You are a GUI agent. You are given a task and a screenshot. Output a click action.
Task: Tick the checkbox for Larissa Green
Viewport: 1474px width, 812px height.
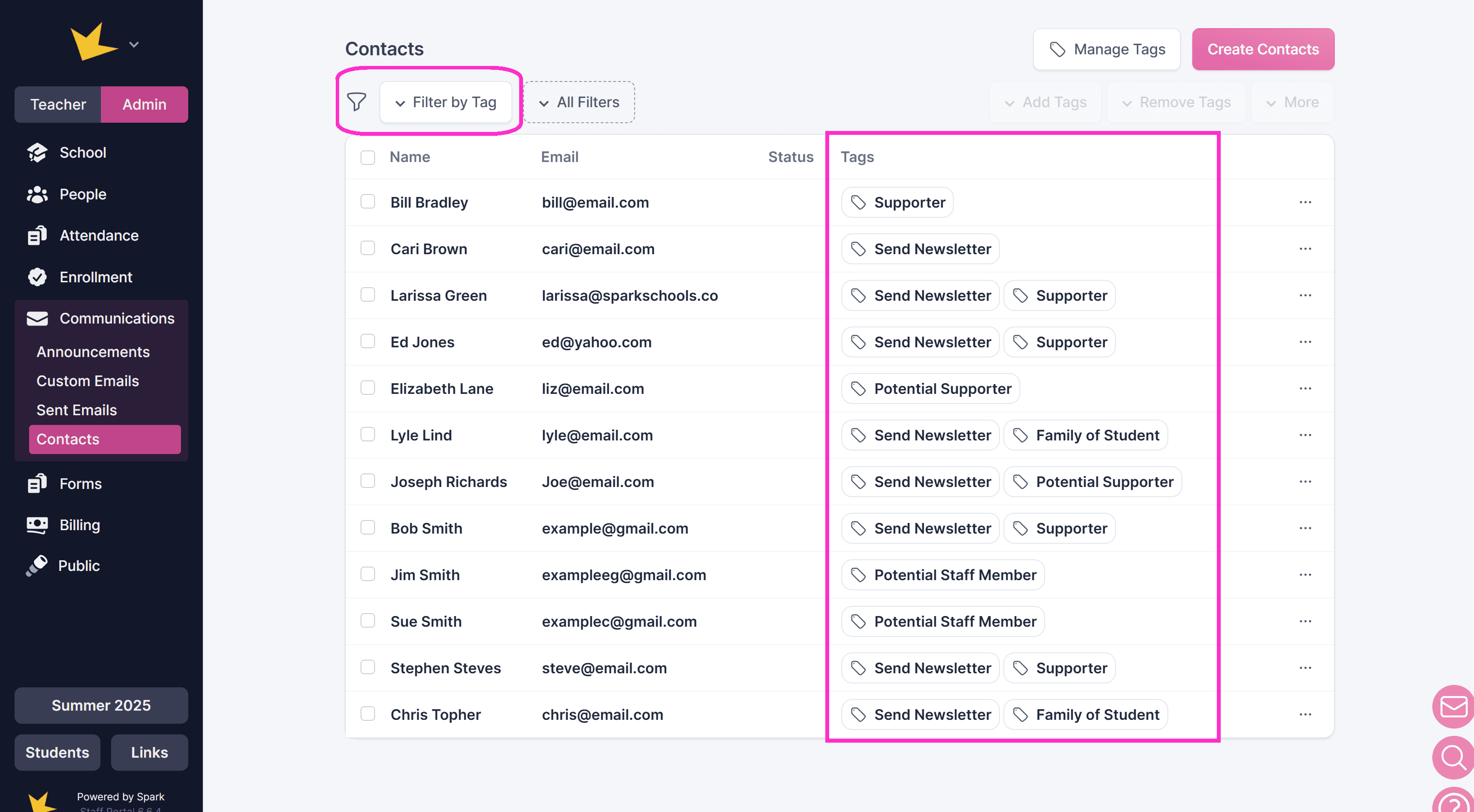click(367, 295)
